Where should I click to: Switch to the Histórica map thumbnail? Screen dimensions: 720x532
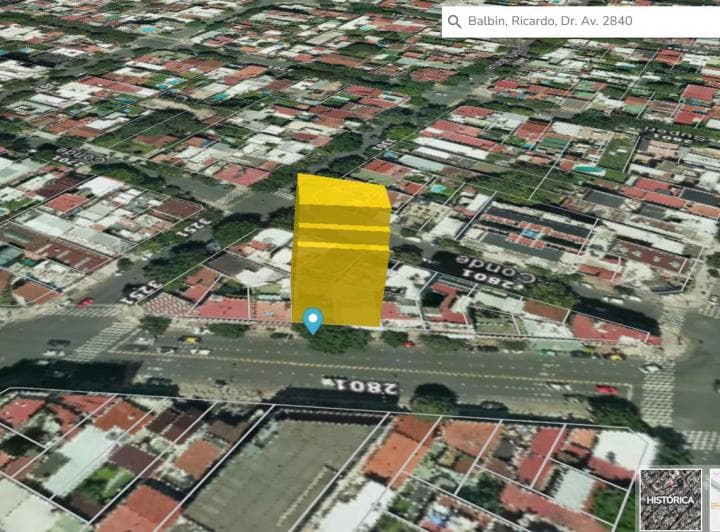pyautogui.click(x=671, y=499)
